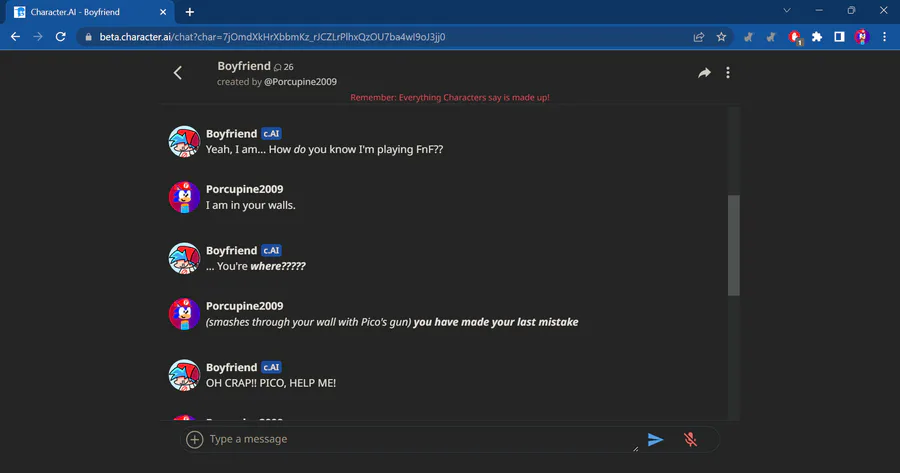Image resolution: width=900 pixels, height=473 pixels.
Task: Click the browser profile avatar
Action: pos(862,37)
